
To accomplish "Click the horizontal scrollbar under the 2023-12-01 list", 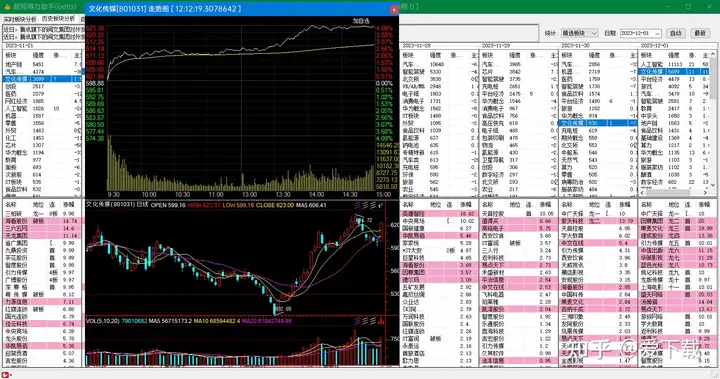I will 674,193.
